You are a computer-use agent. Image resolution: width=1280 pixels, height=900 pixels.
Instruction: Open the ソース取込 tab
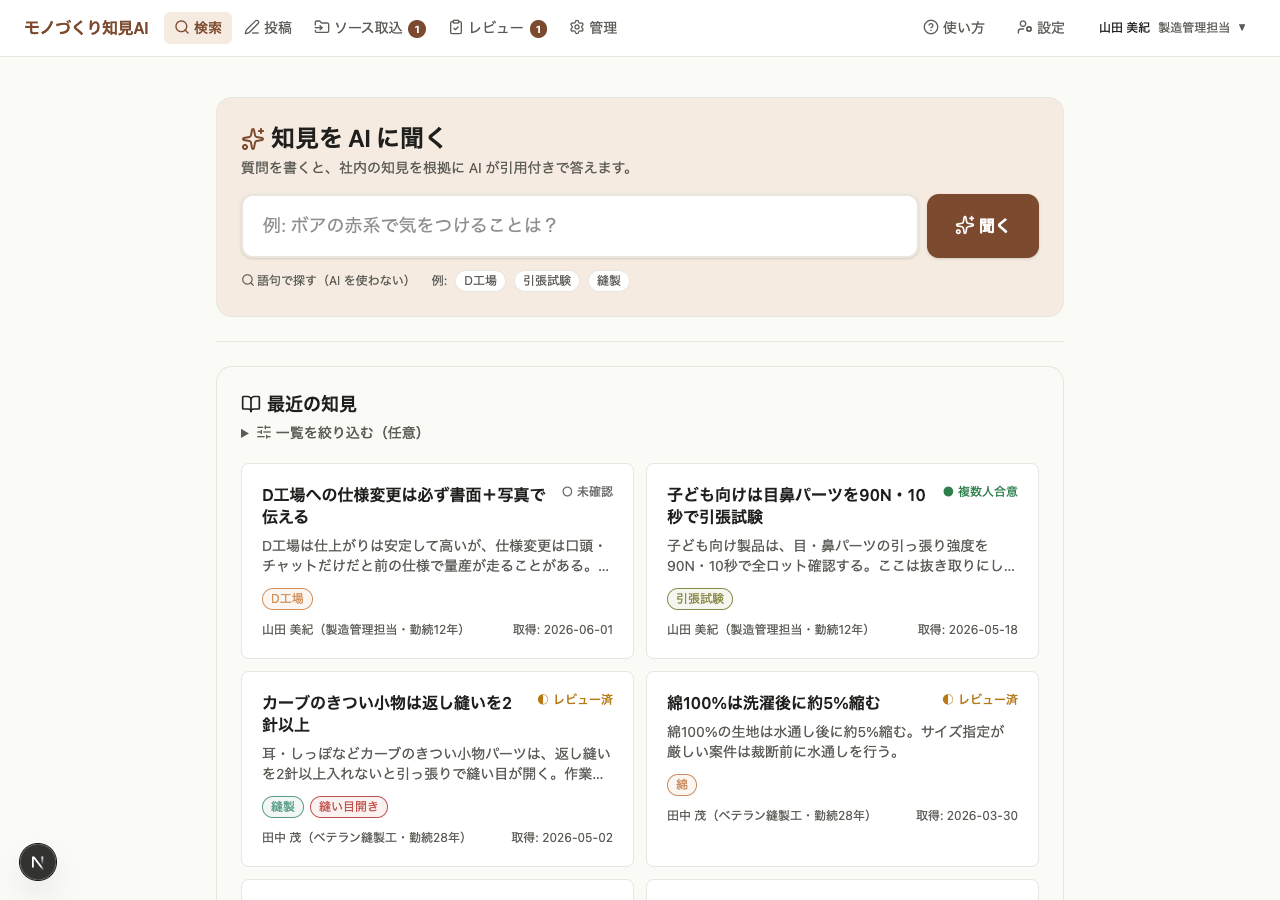pos(369,28)
